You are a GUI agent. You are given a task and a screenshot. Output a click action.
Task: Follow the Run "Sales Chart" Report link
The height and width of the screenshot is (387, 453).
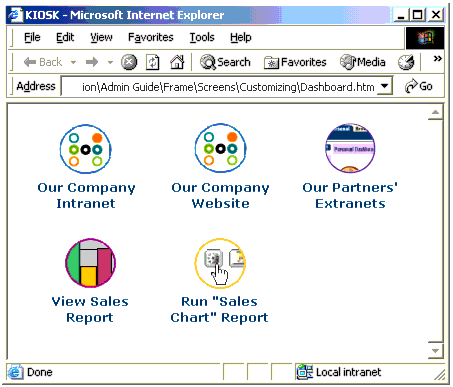click(219, 309)
